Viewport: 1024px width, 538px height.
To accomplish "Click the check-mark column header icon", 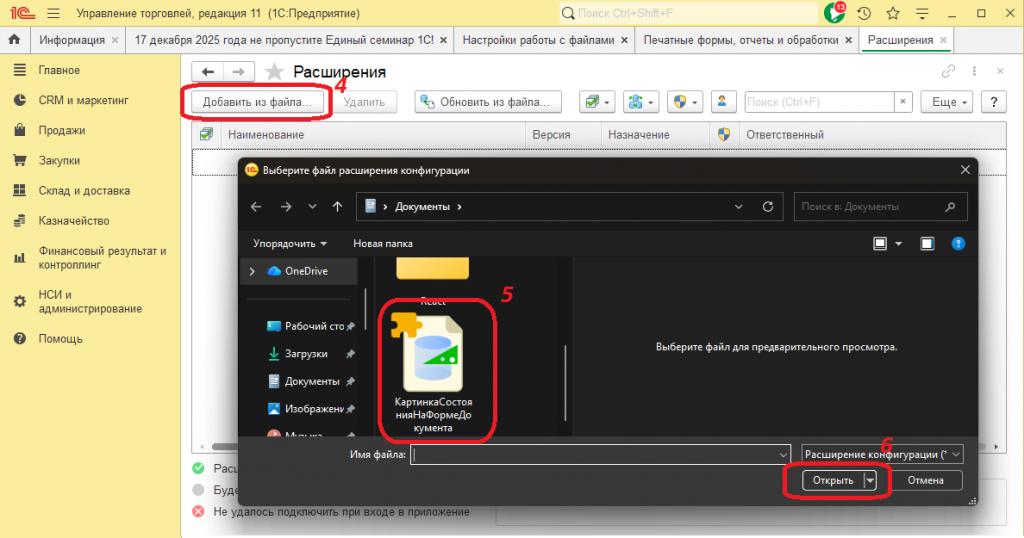I will point(206,134).
